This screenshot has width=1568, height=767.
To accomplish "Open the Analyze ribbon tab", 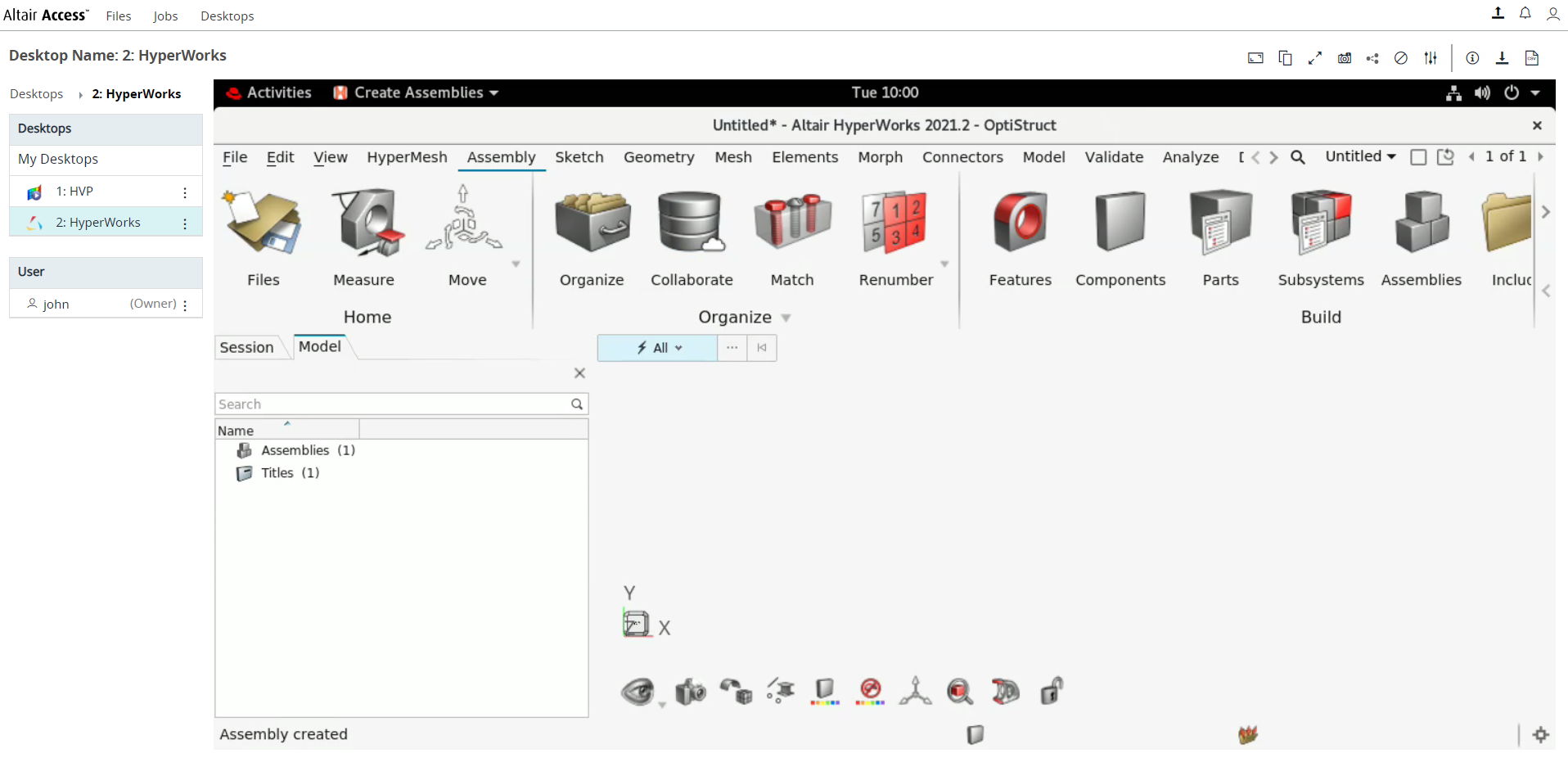I will click(1191, 157).
